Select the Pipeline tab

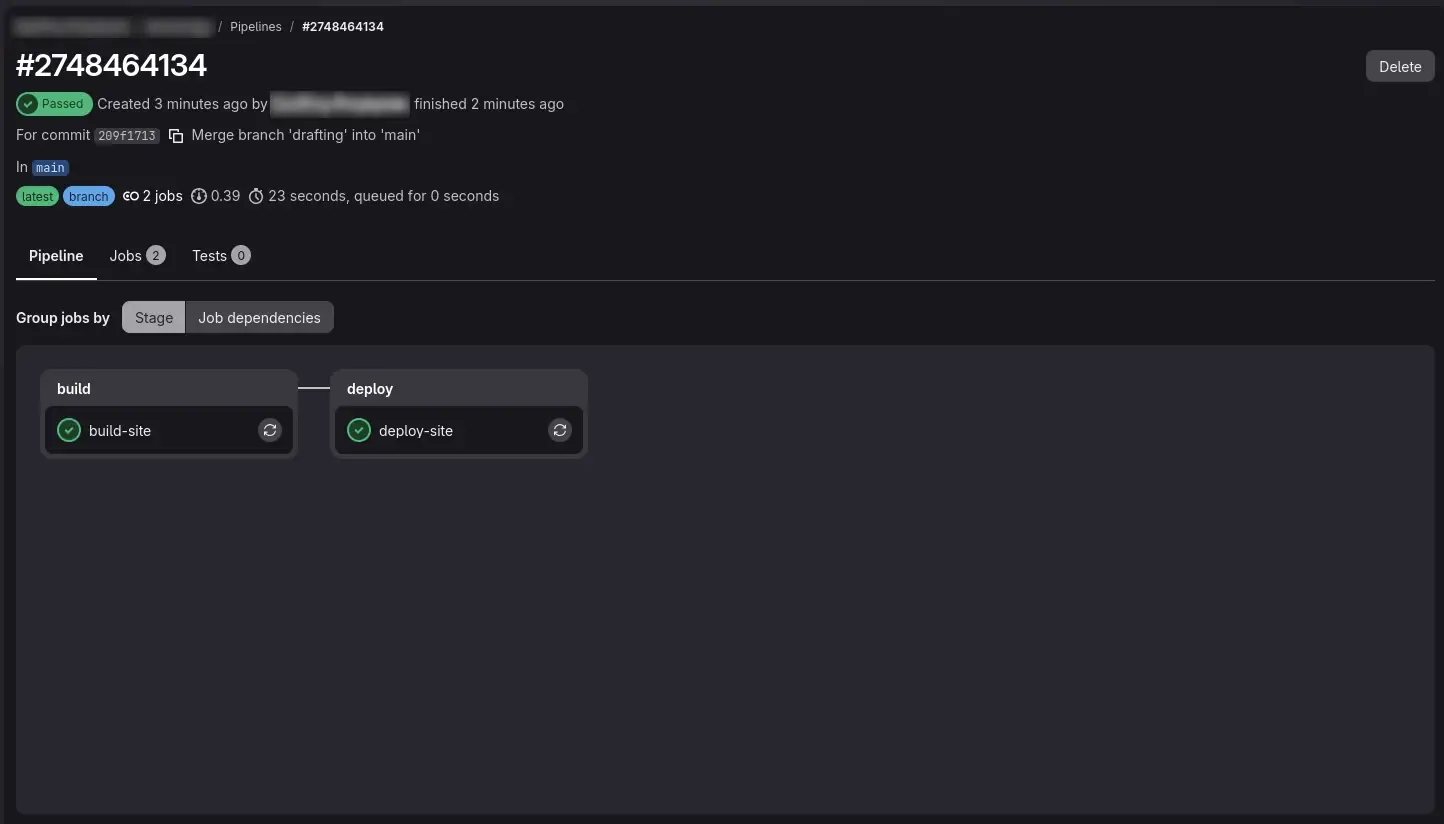(56, 256)
